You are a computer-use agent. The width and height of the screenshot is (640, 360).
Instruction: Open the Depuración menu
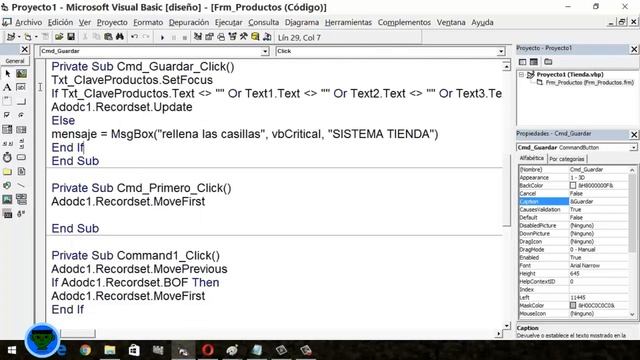[x=189, y=22]
